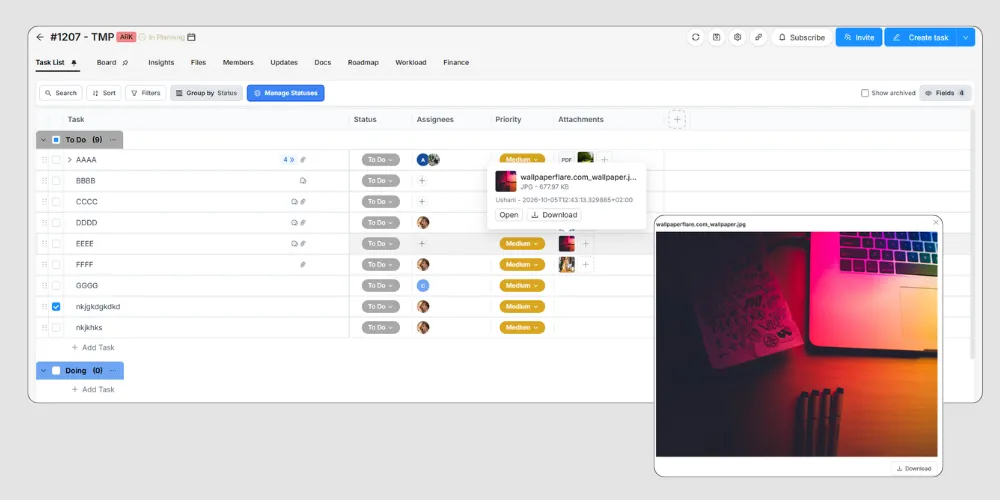This screenshot has height=500, width=1000.
Task: Add attachment plus icon on AAAA row
Action: coord(605,159)
